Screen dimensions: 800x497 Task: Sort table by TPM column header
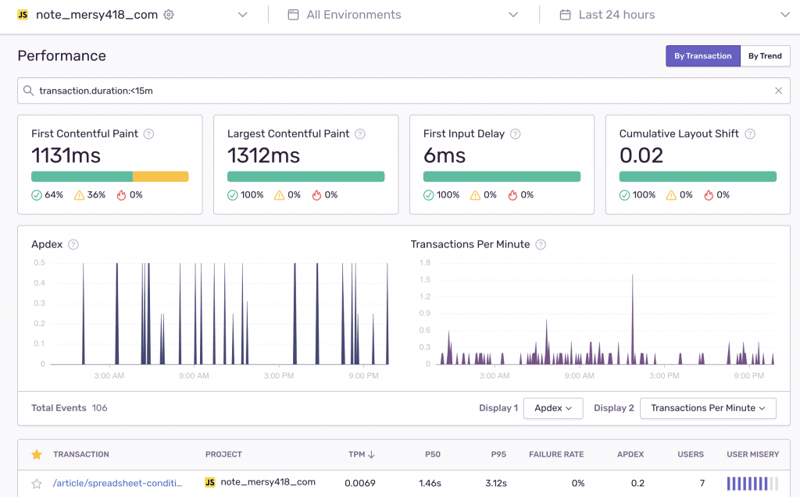[361, 454]
